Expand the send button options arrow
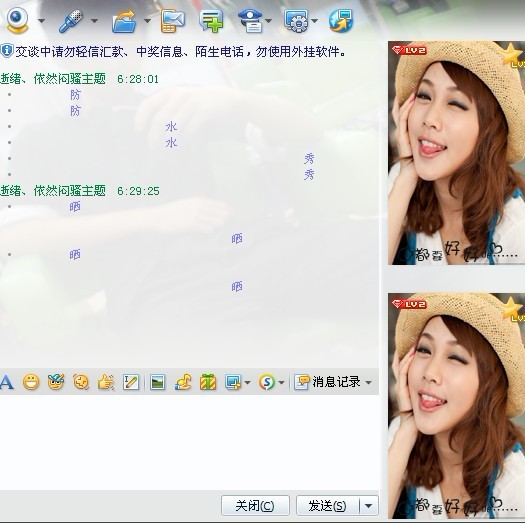The image size is (525, 523). coord(369,505)
